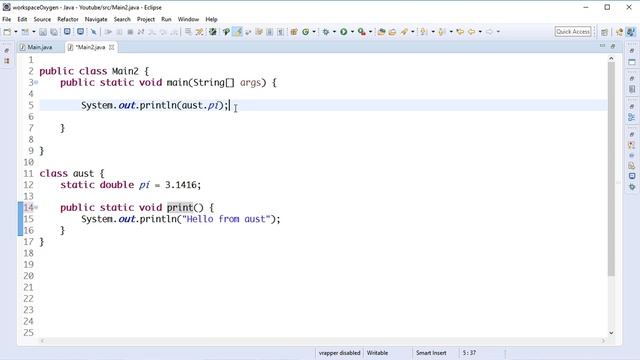Expand the External Tools dropdown arrow

(x=371, y=32)
